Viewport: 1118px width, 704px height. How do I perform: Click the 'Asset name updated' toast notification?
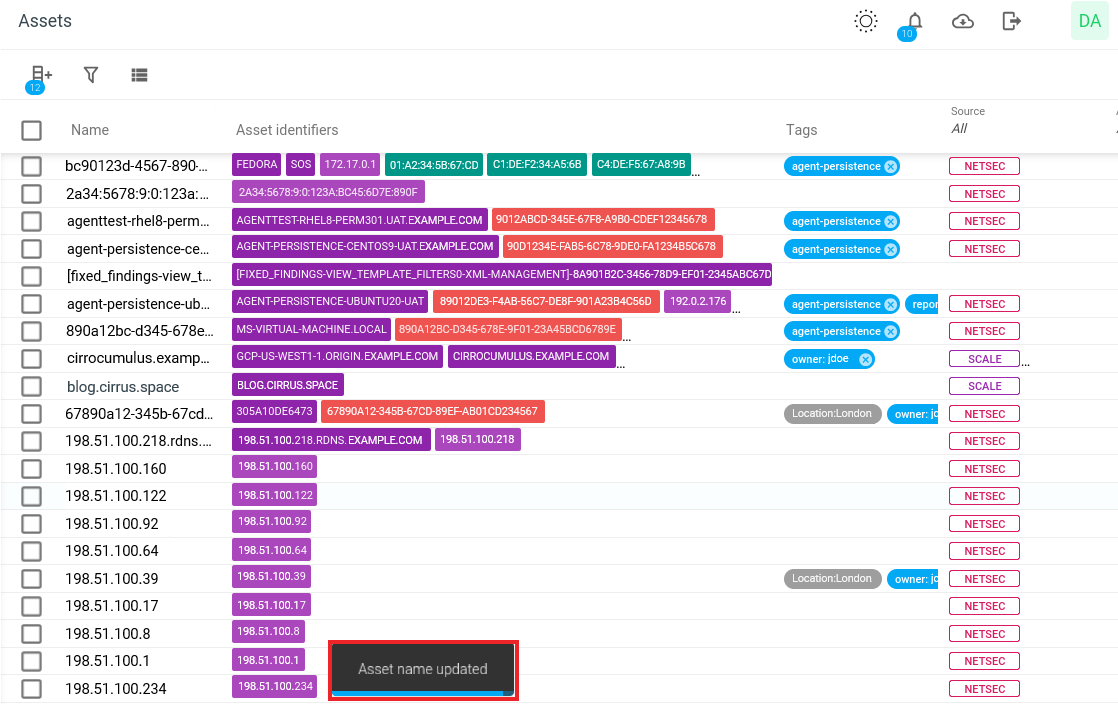pos(423,669)
